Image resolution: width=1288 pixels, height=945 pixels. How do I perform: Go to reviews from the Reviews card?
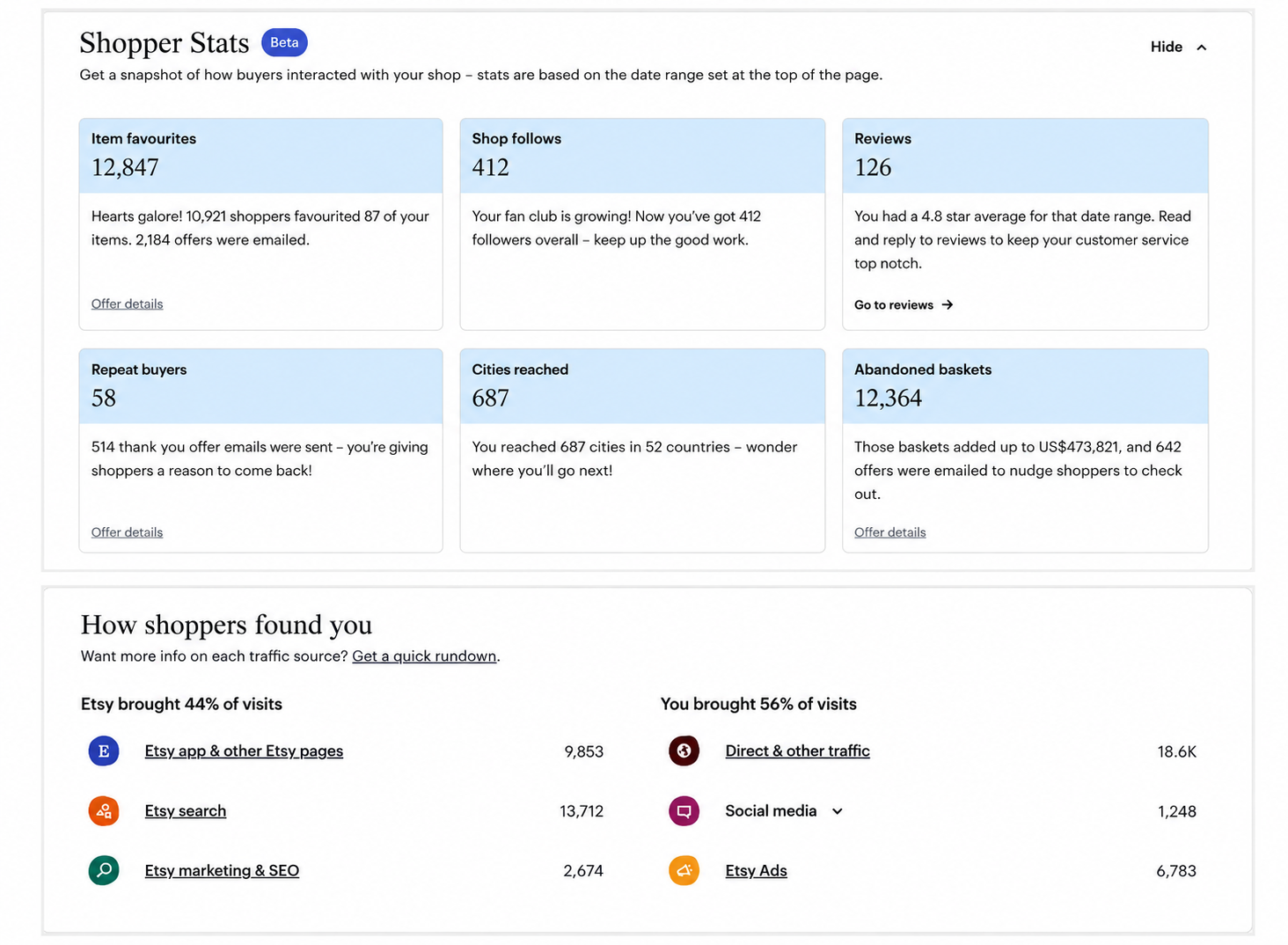[x=904, y=304]
